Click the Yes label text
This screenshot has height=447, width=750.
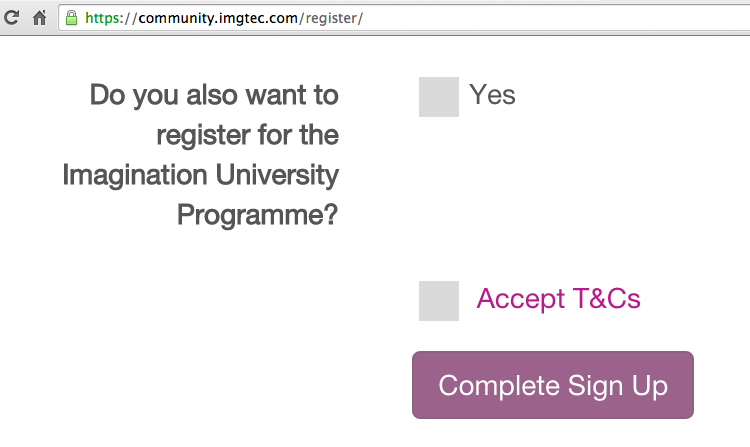tap(492, 95)
